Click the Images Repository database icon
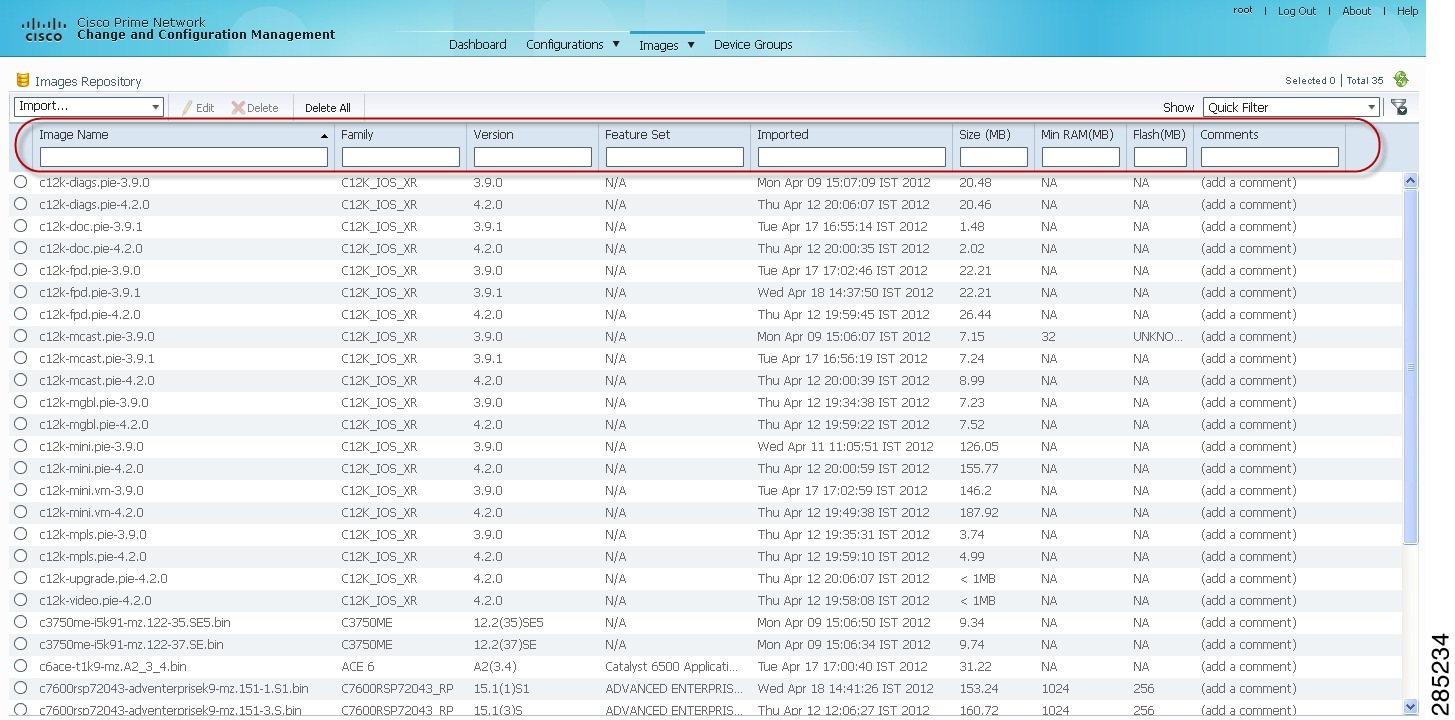1455x720 pixels. pyautogui.click(x=21, y=80)
